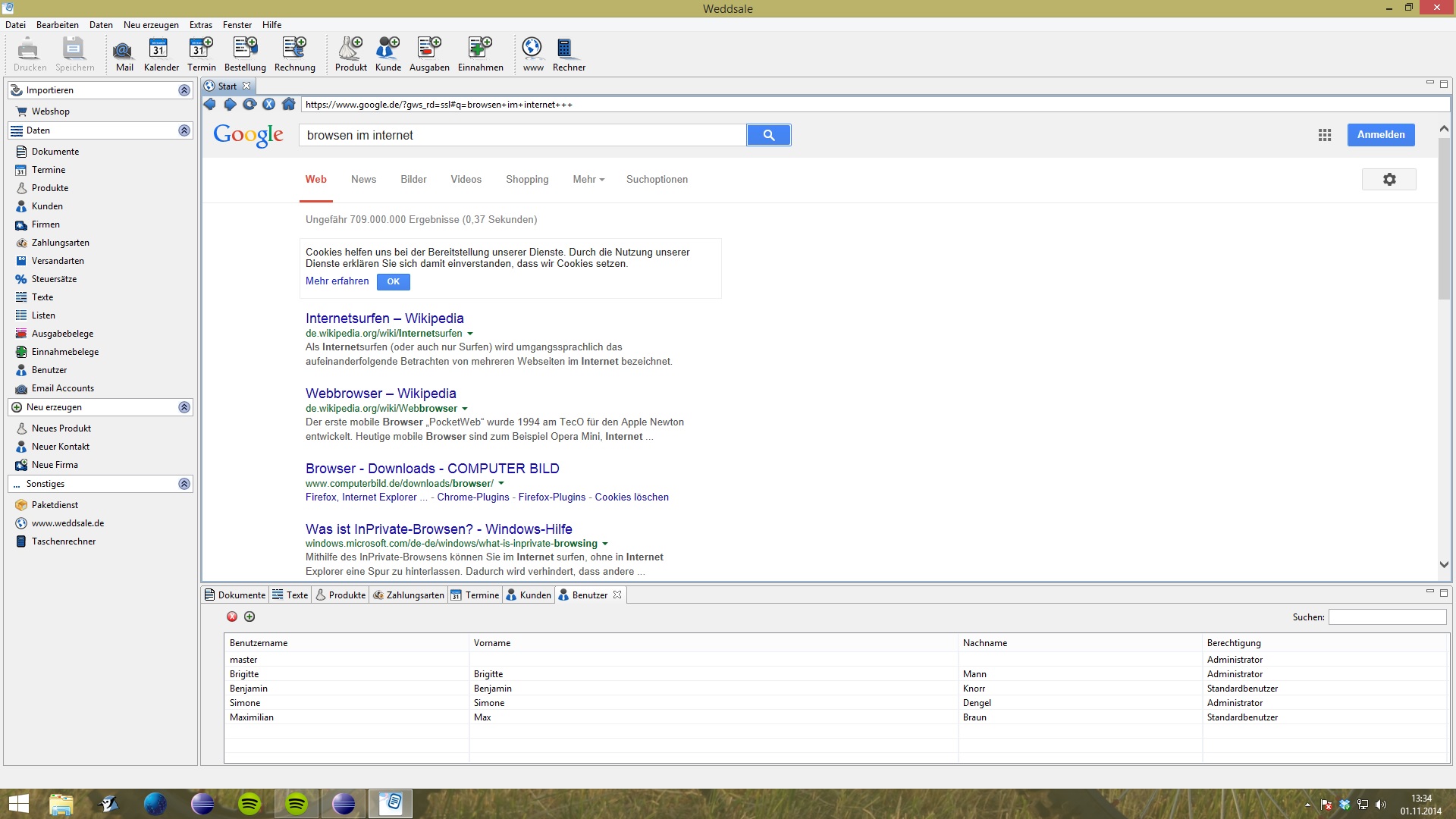Open the Extras menu

200,25
